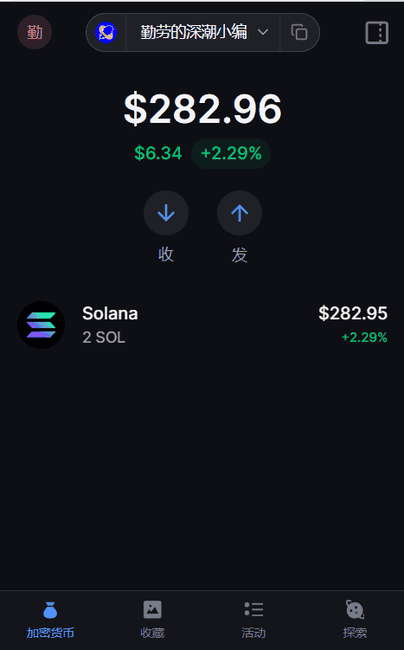Click the Solana token logo
The width and height of the screenshot is (404, 650).
tap(41, 325)
